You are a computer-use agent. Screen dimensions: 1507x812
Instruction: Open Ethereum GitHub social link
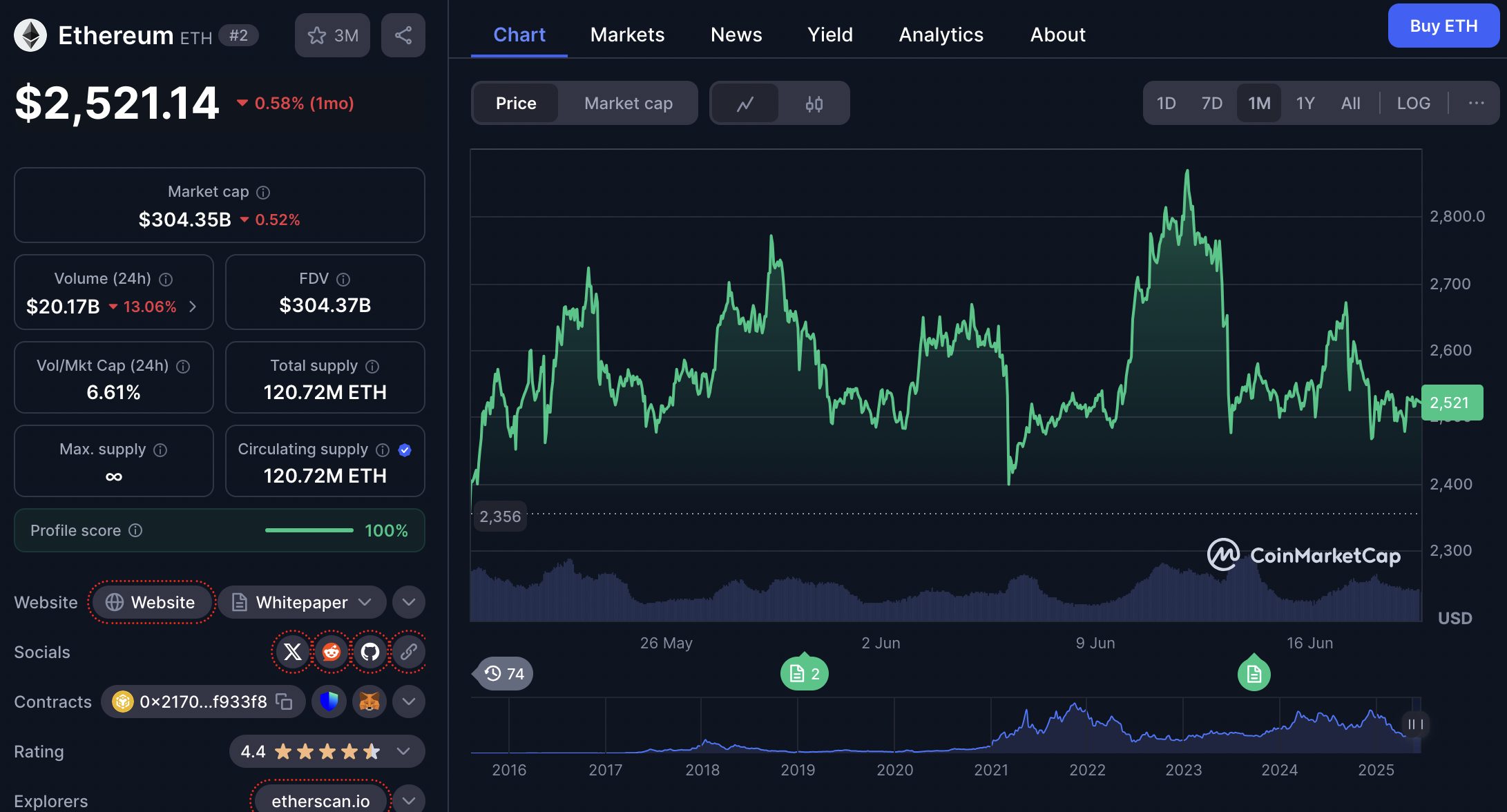point(370,652)
